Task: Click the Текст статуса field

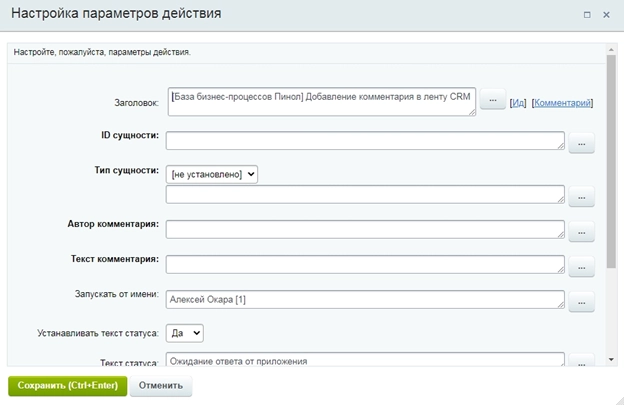Action: pyautogui.click(x=365, y=359)
